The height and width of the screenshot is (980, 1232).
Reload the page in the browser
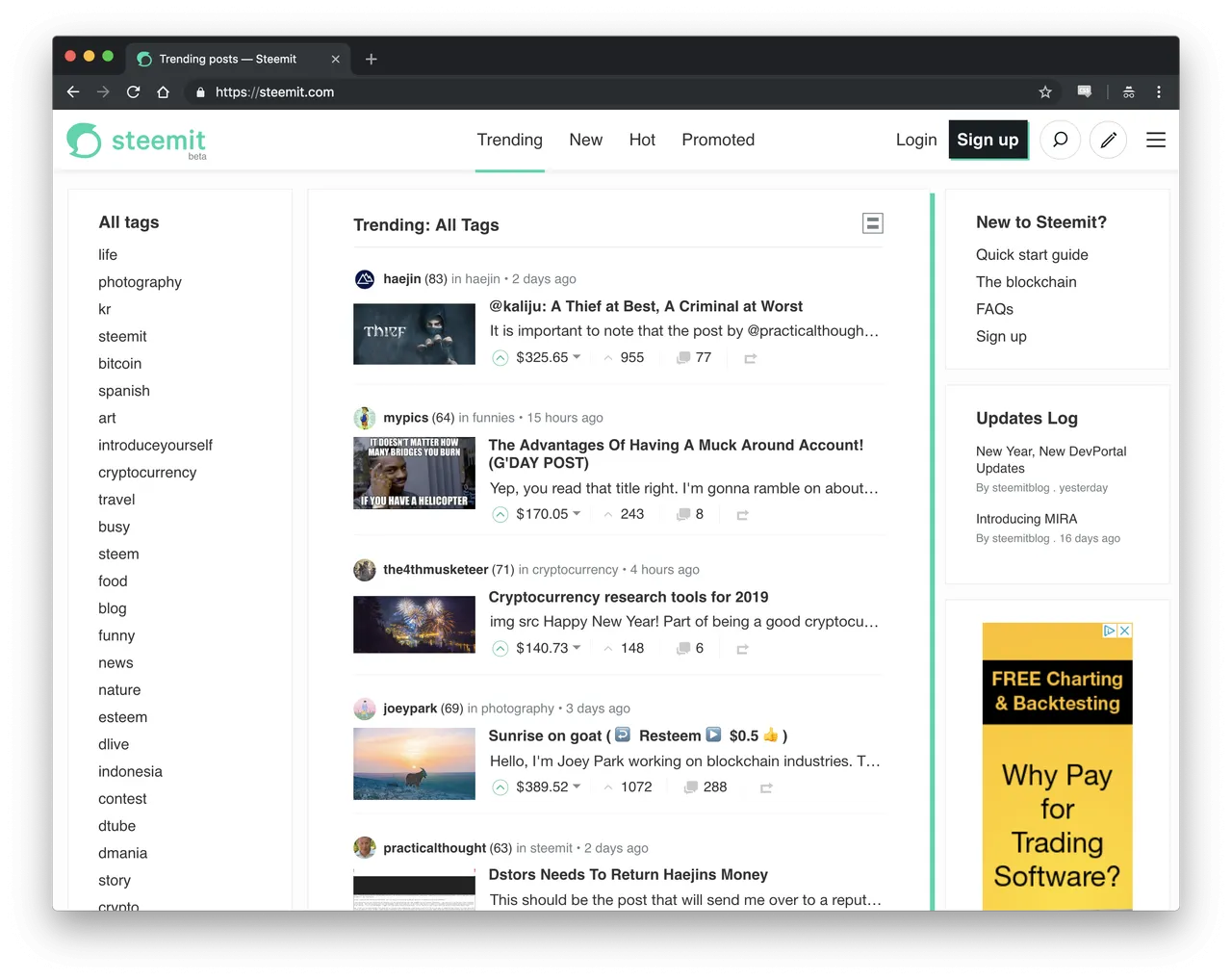point(133,92)
